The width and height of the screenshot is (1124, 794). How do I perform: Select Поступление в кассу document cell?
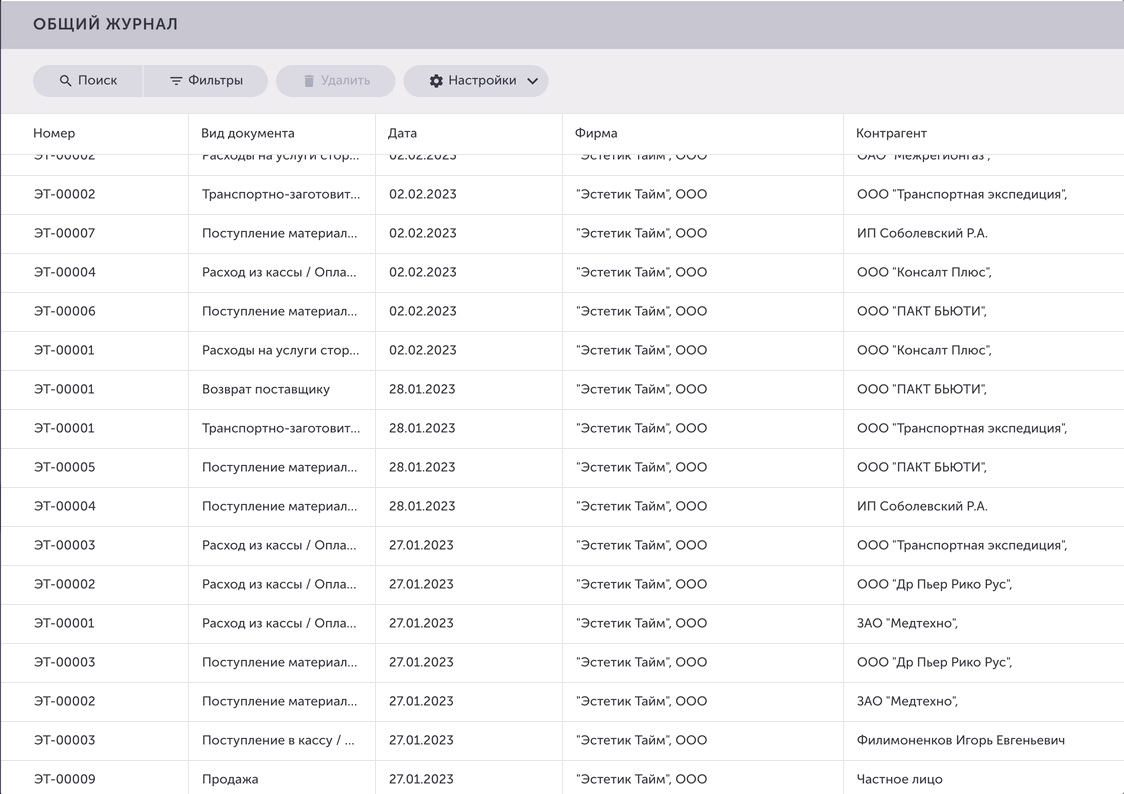click(x=278, y=741)
